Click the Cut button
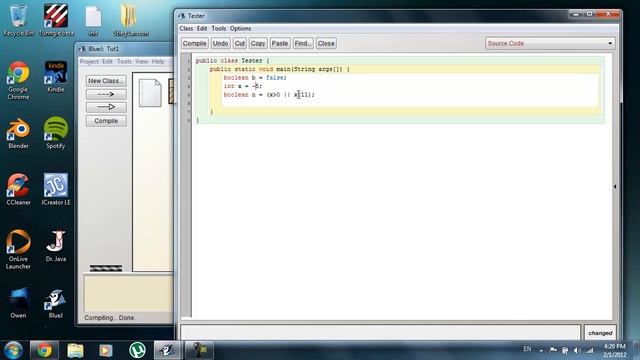This screenshot has width=640, height=360. tap(240, 43)
